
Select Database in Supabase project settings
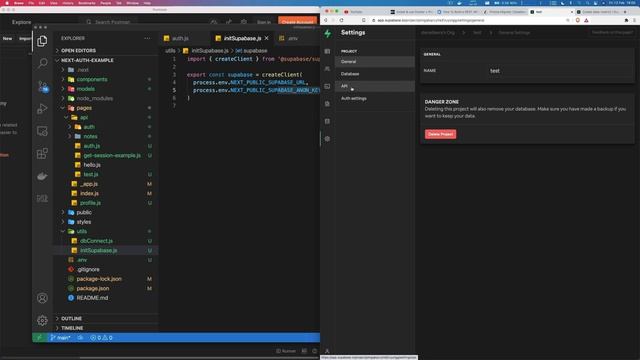[375, 74]
